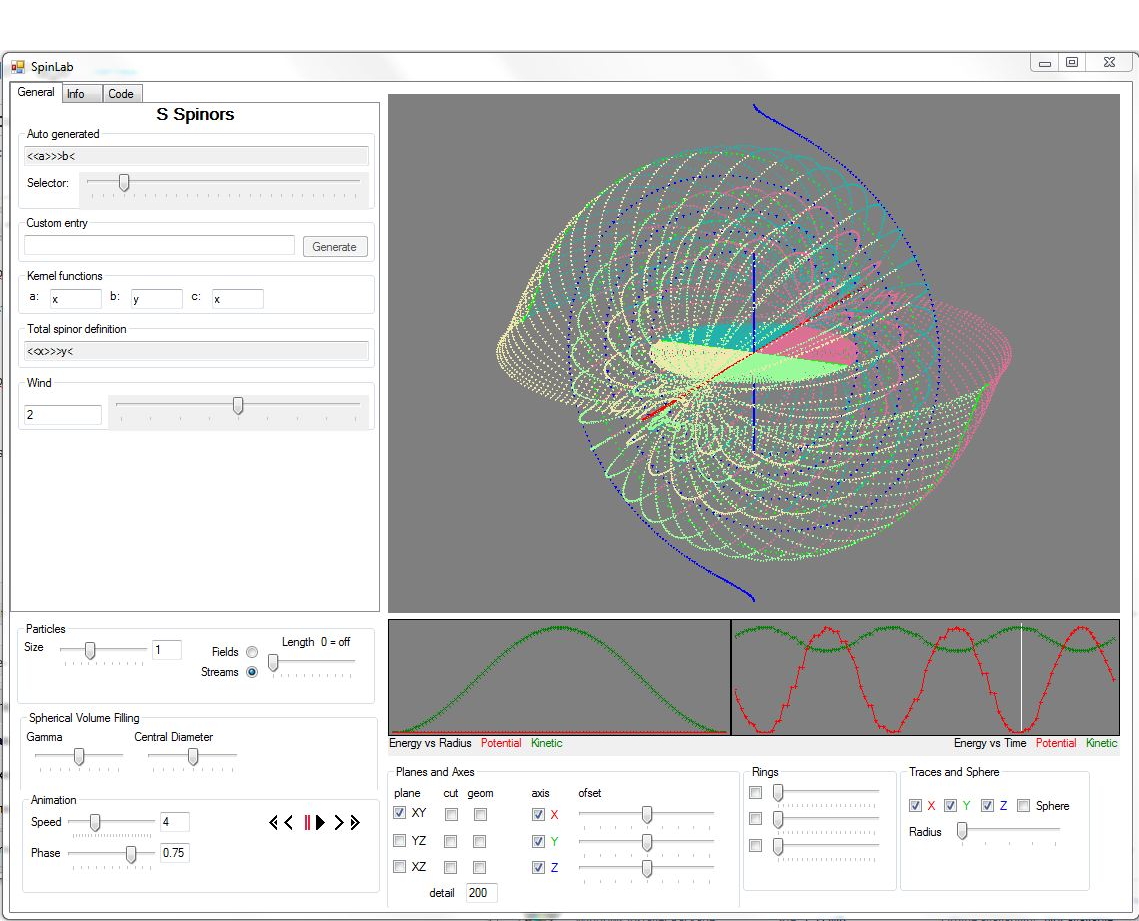Click the Custom entry text field
The image size is (1139, 921).
coord(159,245)
